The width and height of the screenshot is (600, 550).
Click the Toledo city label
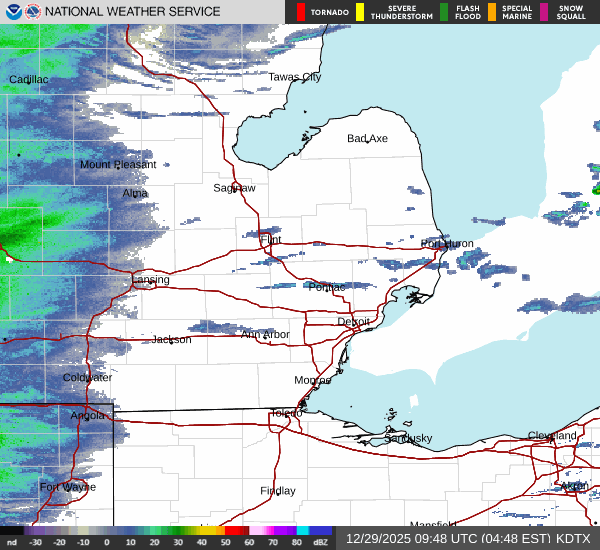coord(286,414)
